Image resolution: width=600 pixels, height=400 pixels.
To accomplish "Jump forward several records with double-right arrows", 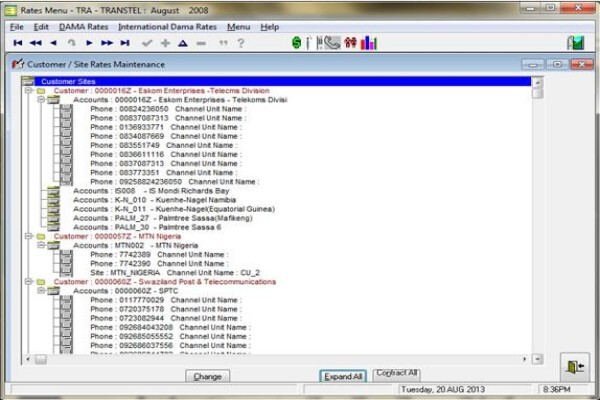I will (107, 43).
